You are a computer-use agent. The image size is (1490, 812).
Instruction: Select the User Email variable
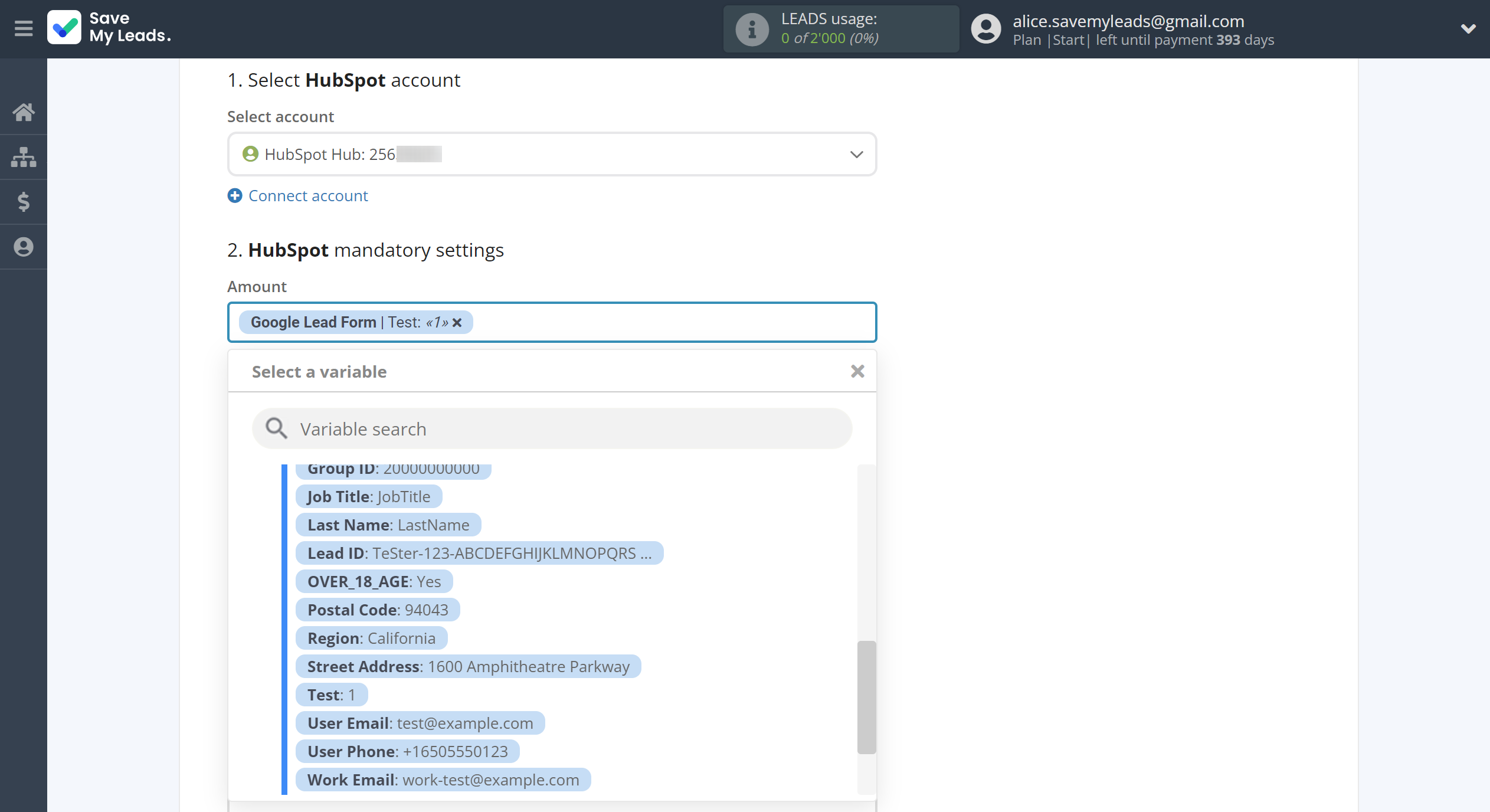click(420, 723)
